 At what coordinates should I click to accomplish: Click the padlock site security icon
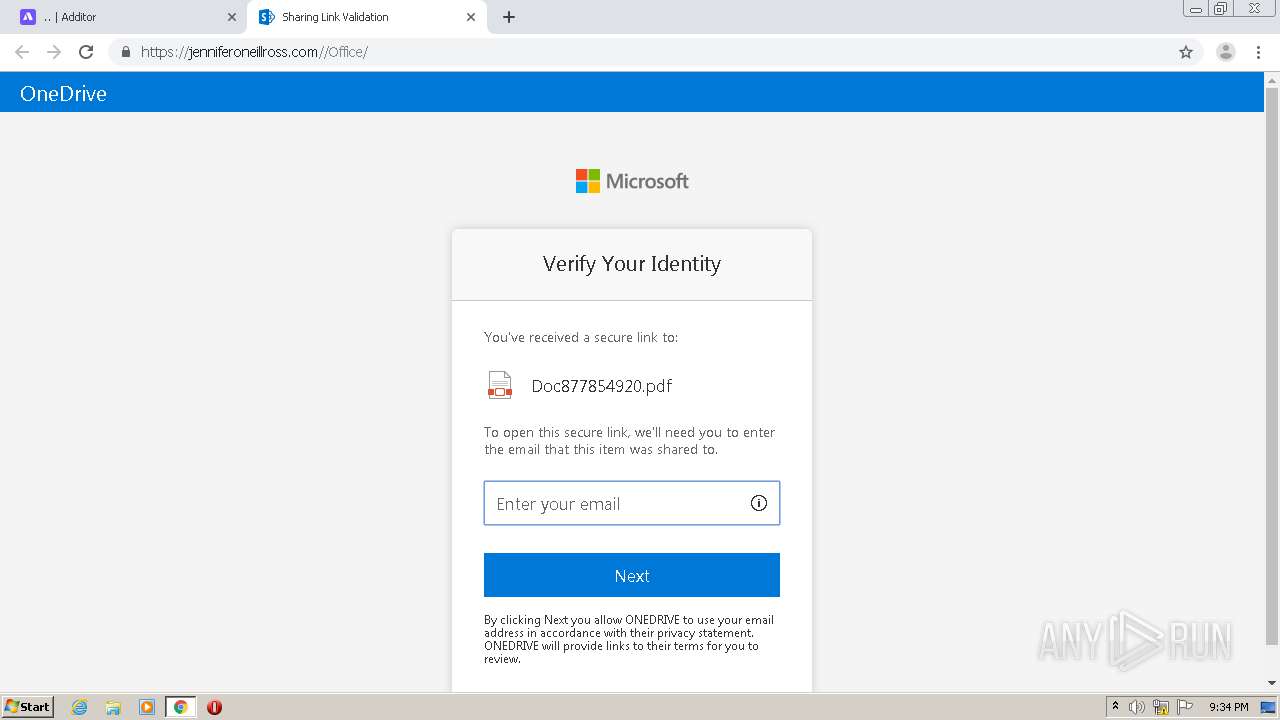125,52
